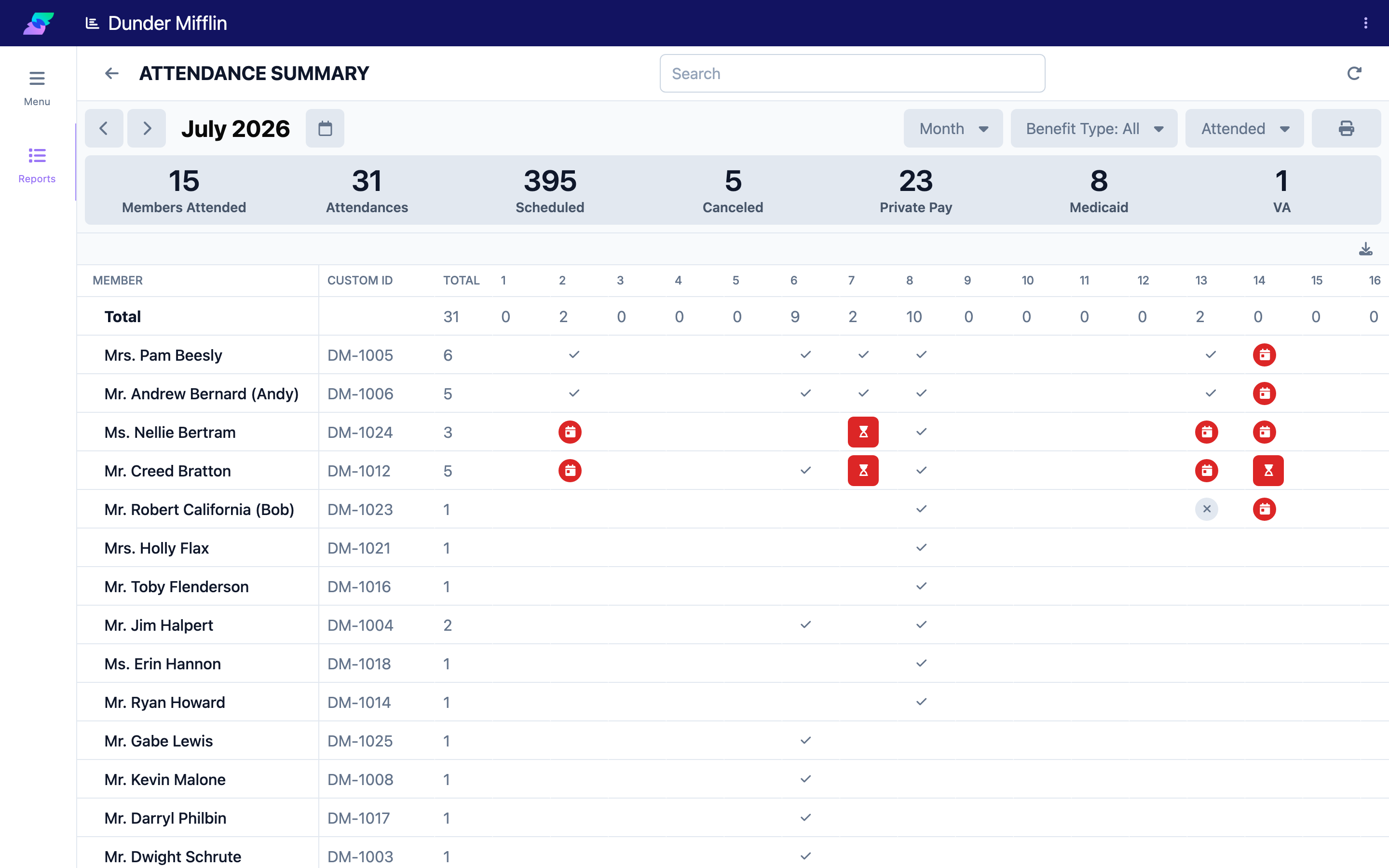Click Creed Bratton's red calendar icon on day 2
Image resolution: width=1389 pixels, height=868 pixels.
pyautogui.click(x=570, y=470)
